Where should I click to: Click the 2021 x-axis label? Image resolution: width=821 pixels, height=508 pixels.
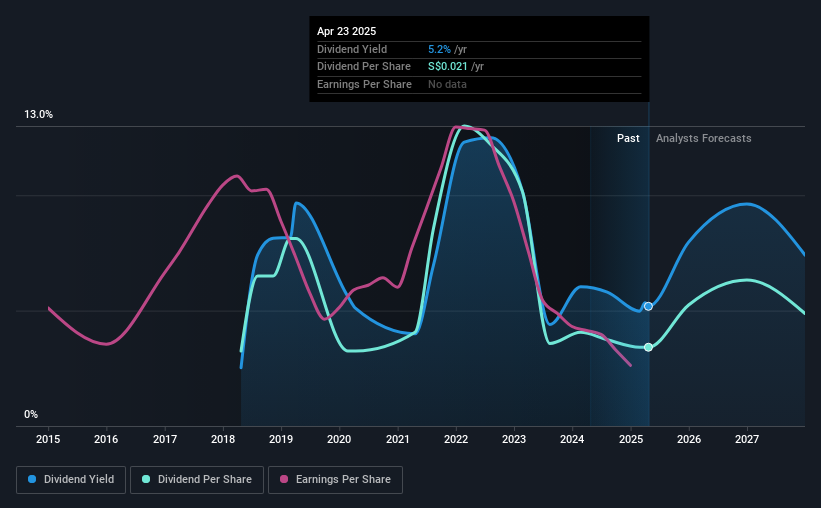[x=398, y=439]
